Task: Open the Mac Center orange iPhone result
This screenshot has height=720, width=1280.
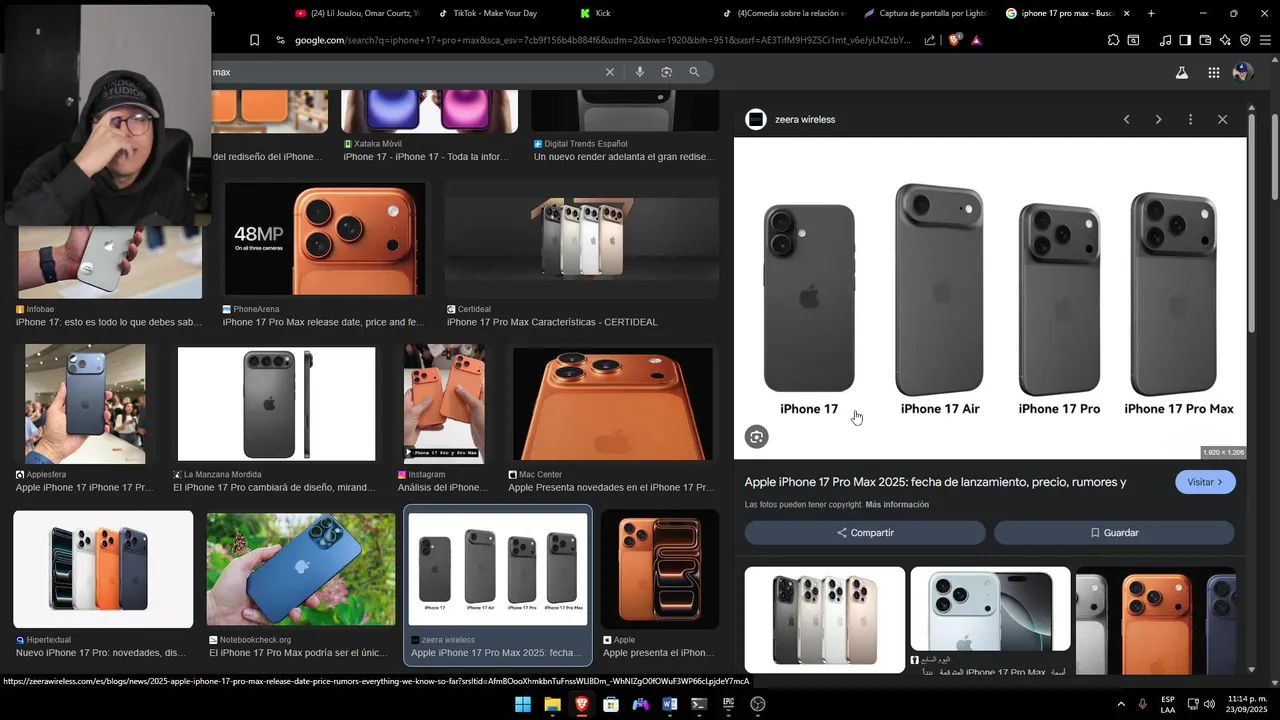Action: pyautogui.click(x=613, y=404)
